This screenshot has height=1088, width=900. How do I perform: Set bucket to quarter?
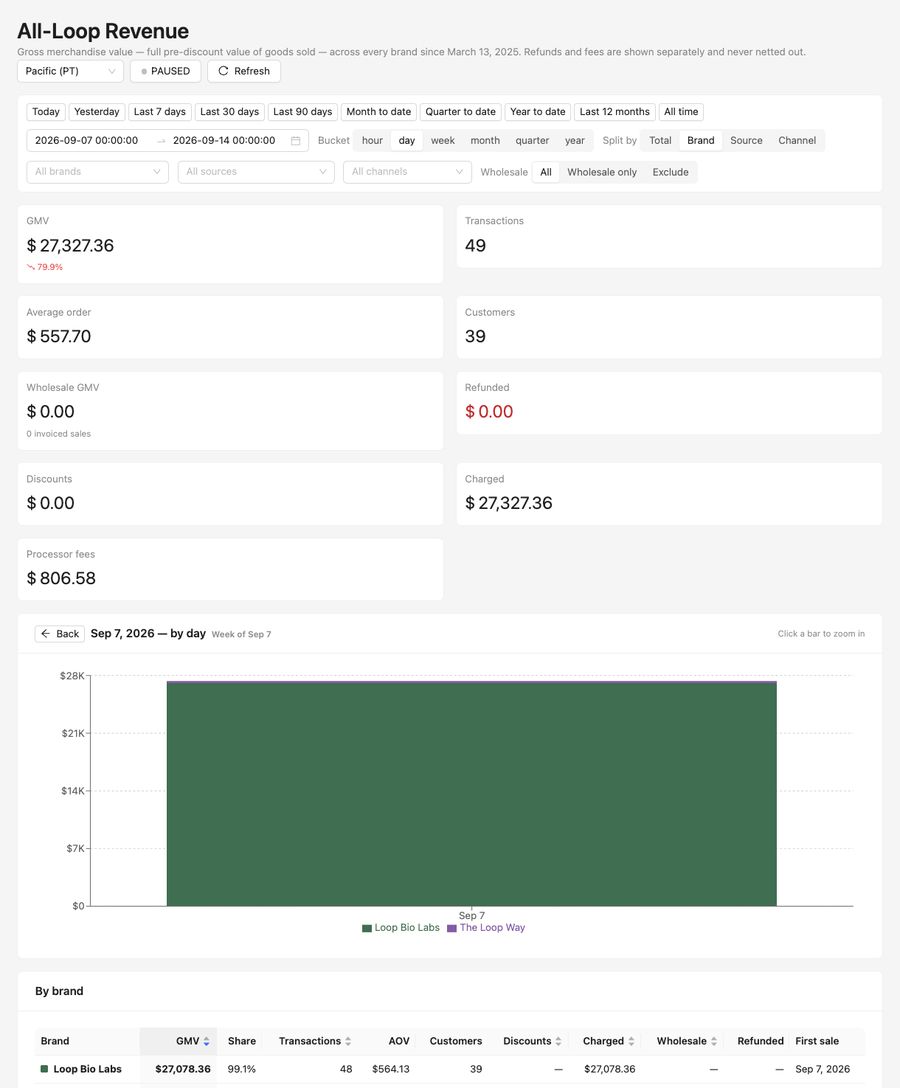tap(532, 140)
